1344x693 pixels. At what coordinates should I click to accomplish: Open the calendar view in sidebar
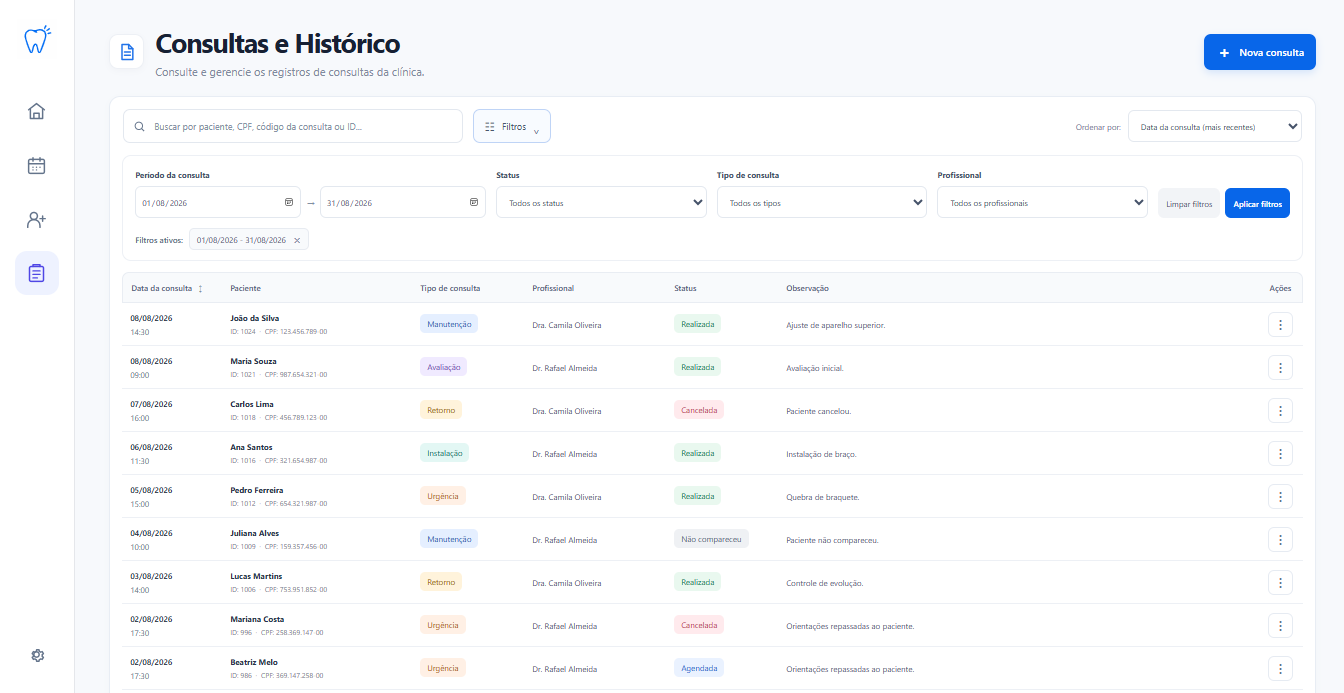pyautogui.click(x=37, y=166)
